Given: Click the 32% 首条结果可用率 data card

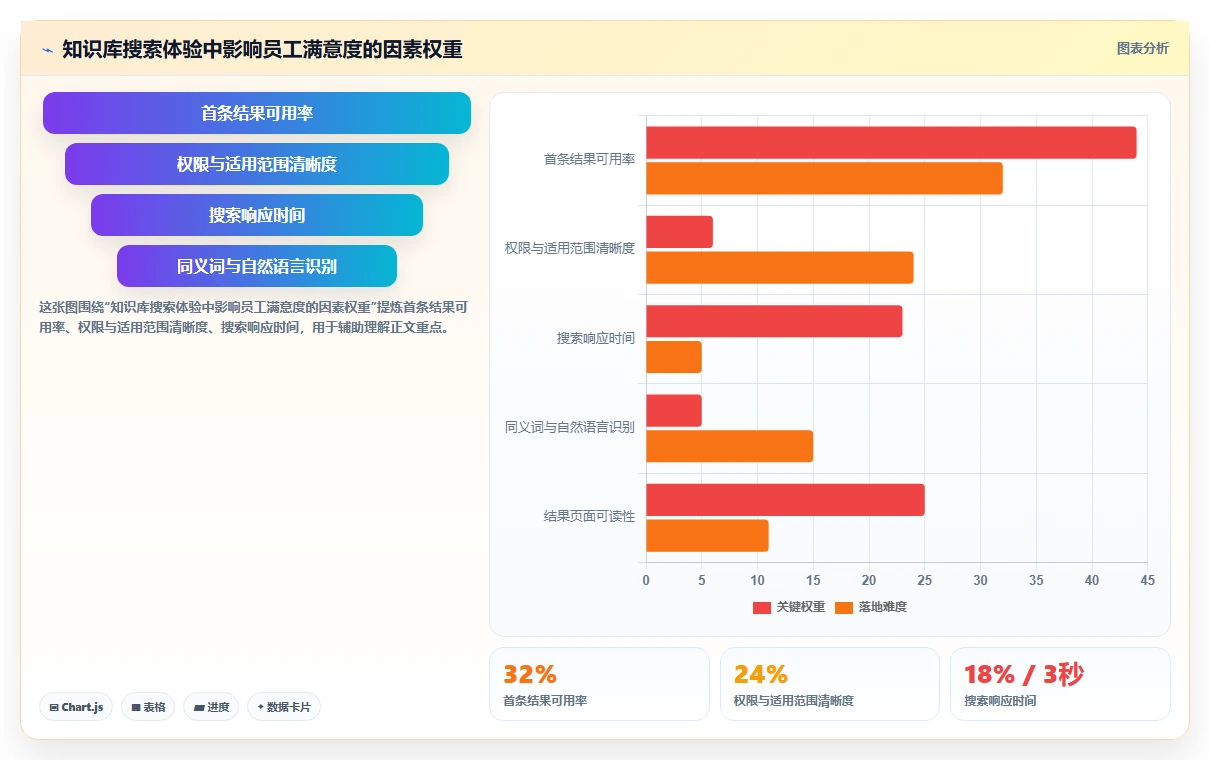Looking at the screenshot, I should click(x=599, y=684).
